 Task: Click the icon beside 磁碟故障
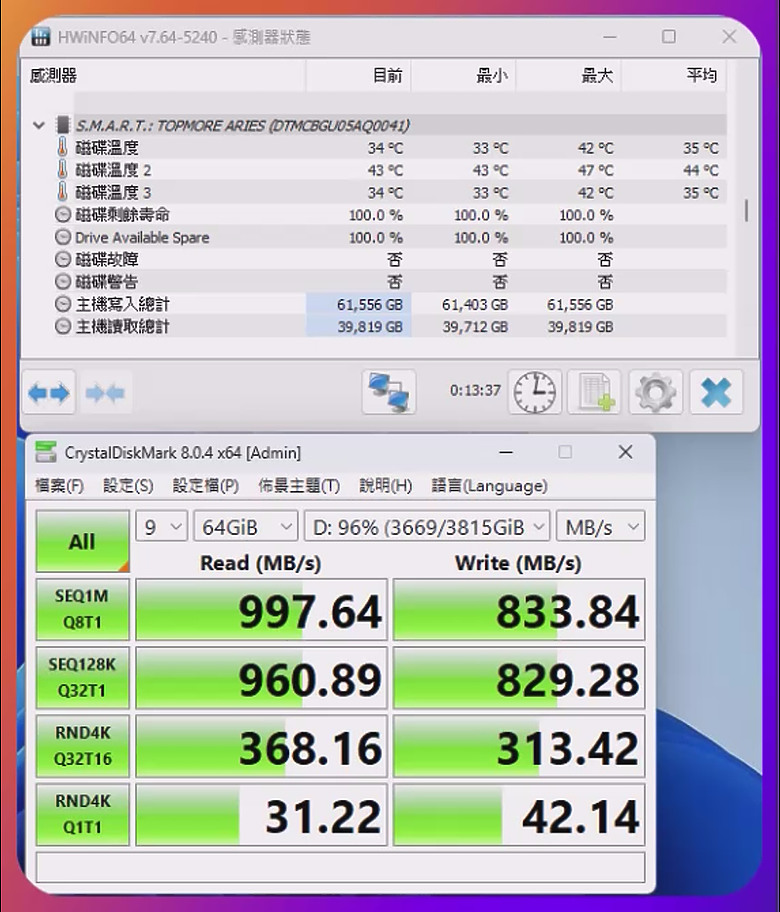(63, 259)
